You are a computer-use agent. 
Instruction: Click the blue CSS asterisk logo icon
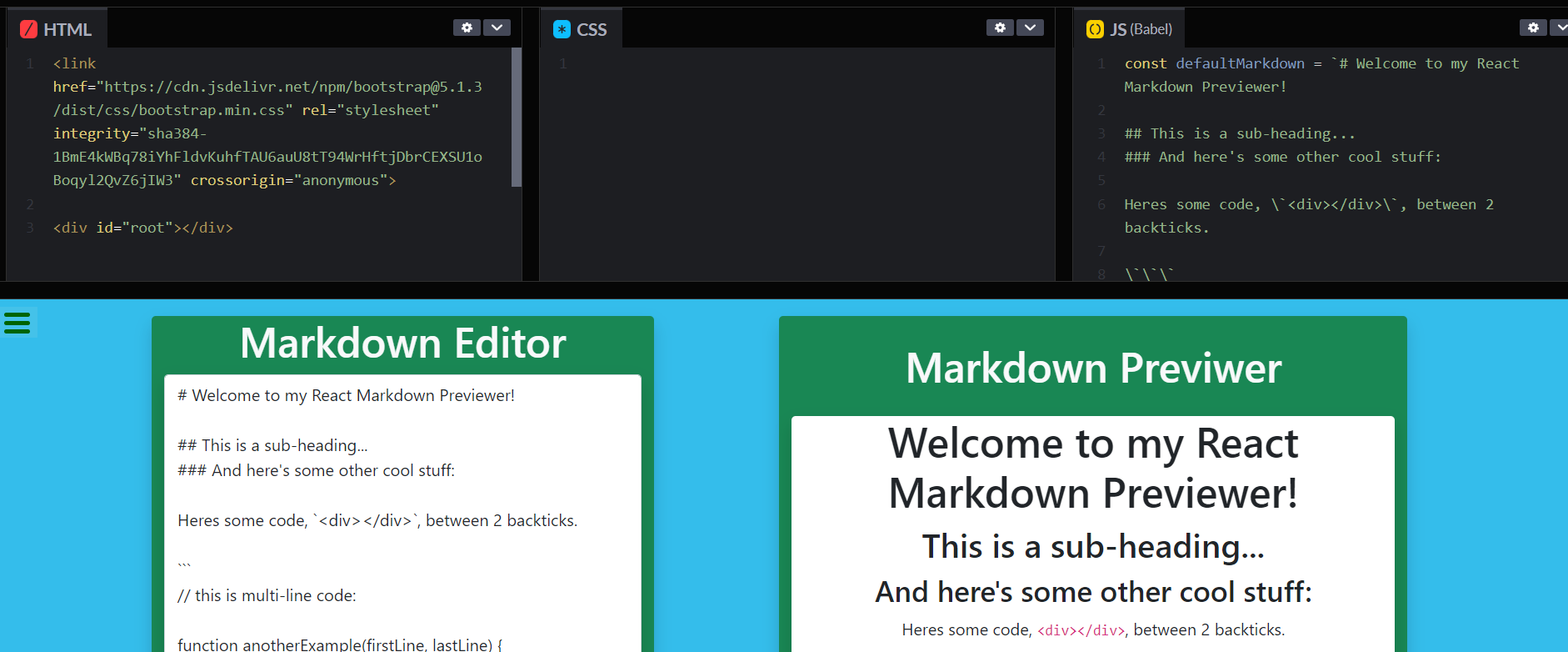562,29
